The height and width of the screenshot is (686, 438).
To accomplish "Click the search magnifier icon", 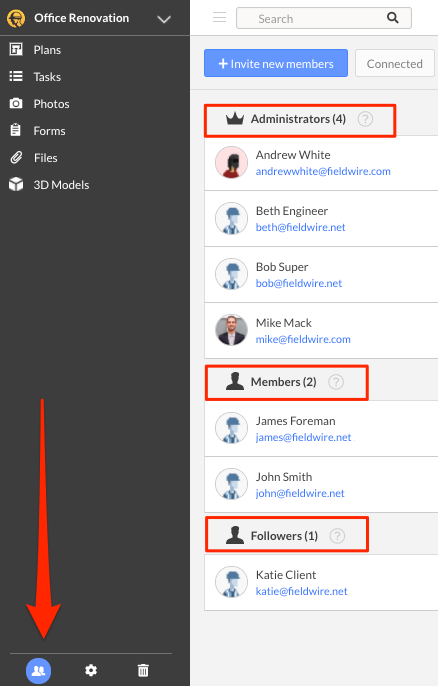I will click(392, 18).
